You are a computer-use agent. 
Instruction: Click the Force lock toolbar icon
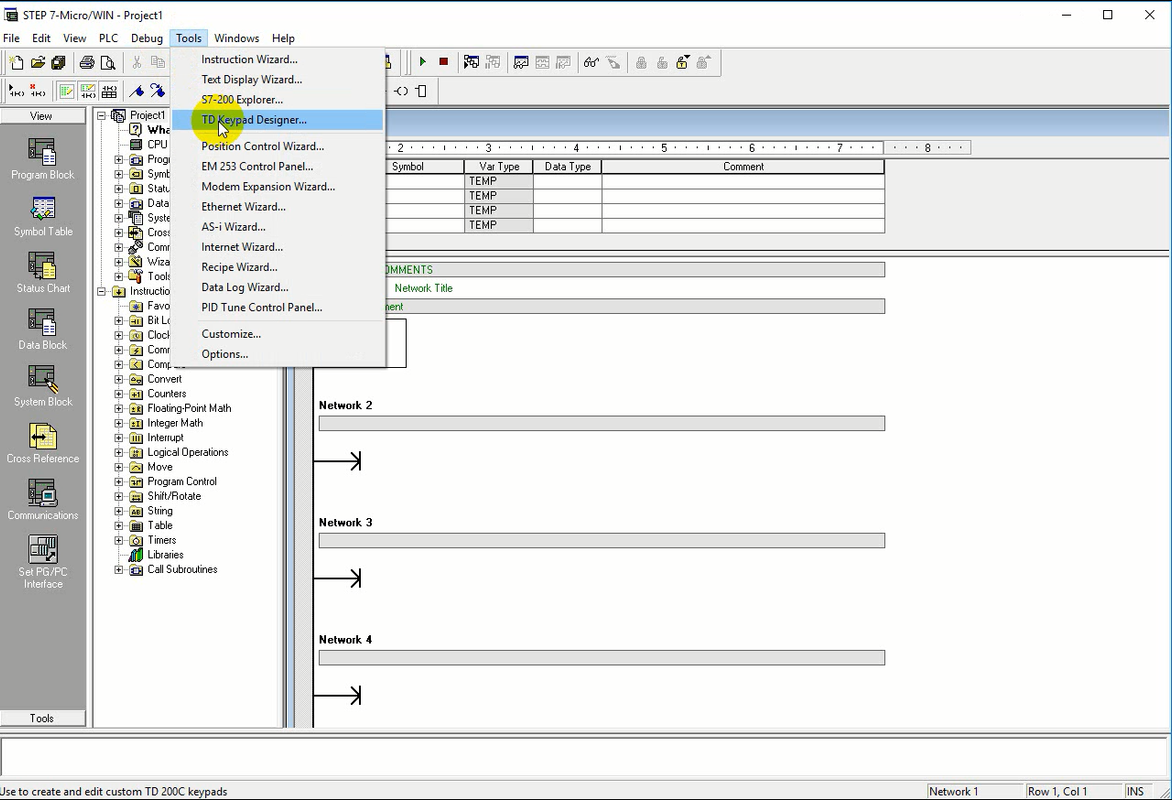click(641, 62)
